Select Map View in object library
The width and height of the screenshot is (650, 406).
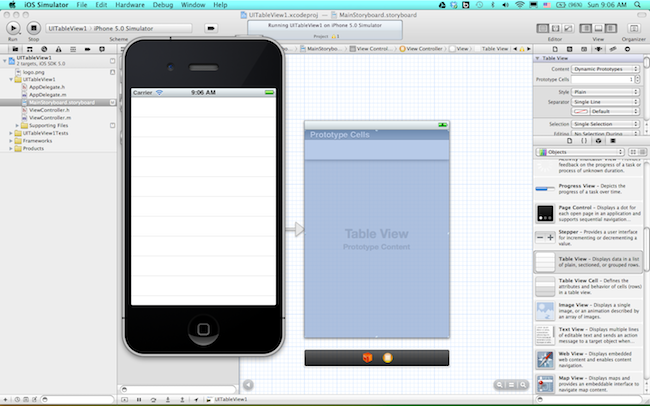[x=589, y=384]
